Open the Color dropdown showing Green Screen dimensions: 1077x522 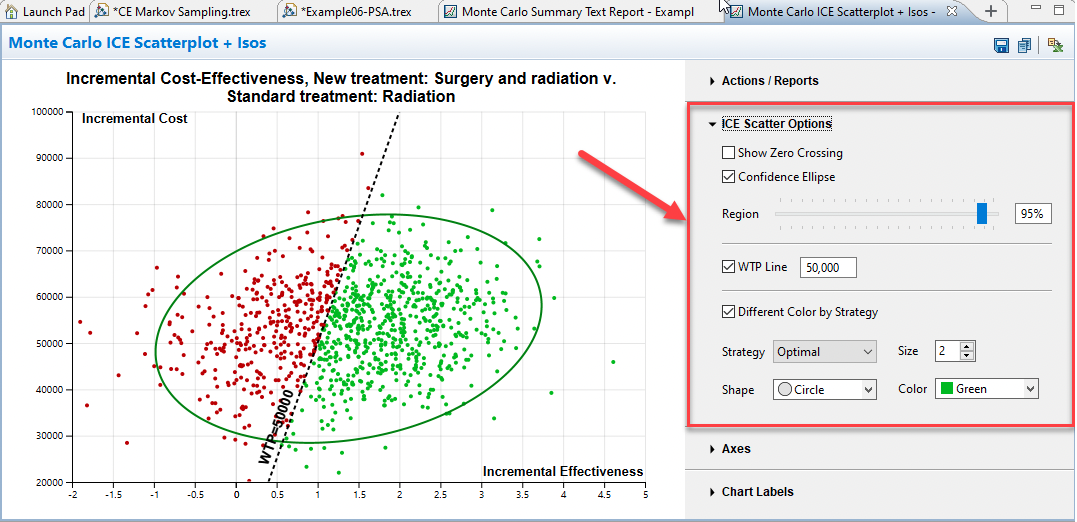point(987,389)
